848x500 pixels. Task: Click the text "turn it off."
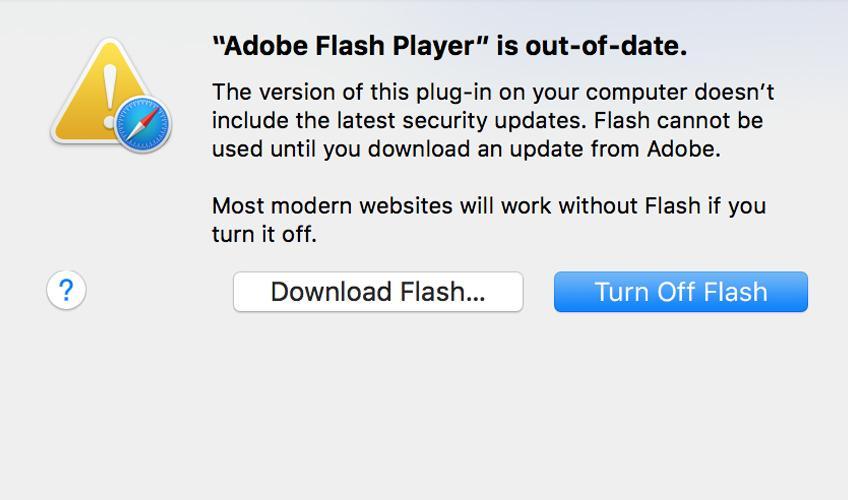[x=264, y=235]
